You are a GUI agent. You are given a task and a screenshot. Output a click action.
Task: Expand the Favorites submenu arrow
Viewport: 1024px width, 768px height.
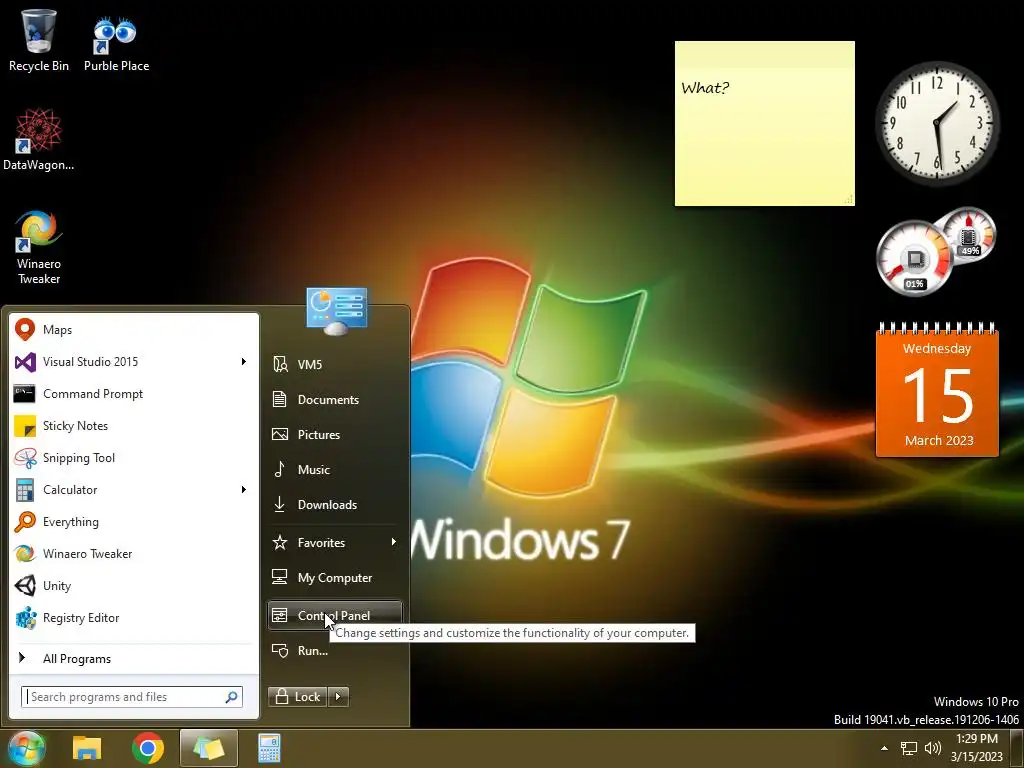pos(393,542)
